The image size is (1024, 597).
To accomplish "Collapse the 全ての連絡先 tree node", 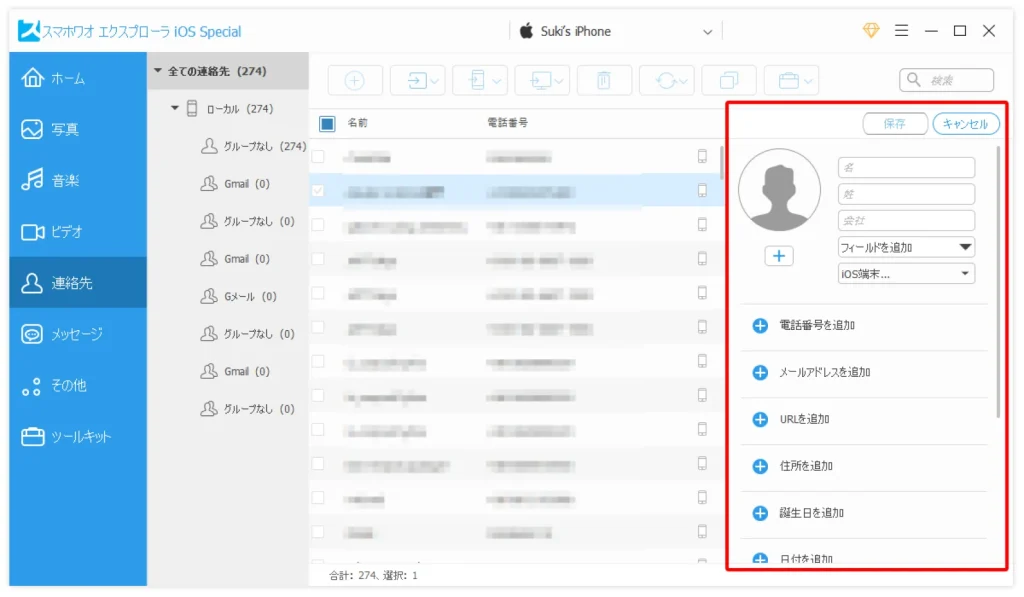I will [x=157, y=71].
